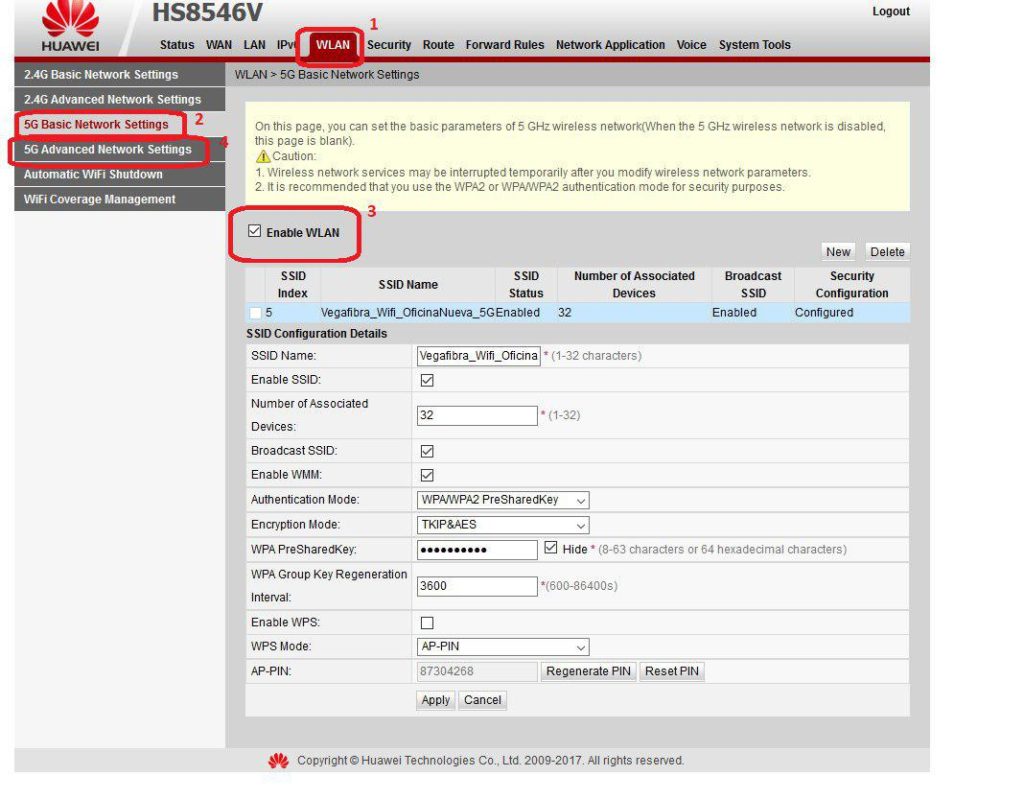Open 2.4G Basic Network Settings in sidebar

click(x=120, y=74)
